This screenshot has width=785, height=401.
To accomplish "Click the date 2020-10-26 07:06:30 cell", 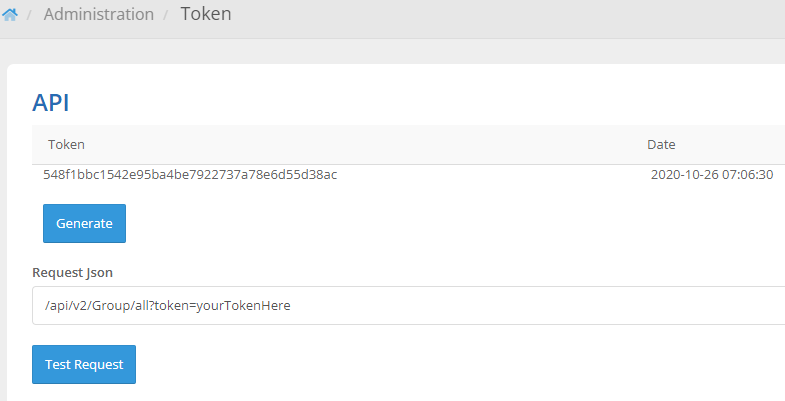I will [712, 175].
